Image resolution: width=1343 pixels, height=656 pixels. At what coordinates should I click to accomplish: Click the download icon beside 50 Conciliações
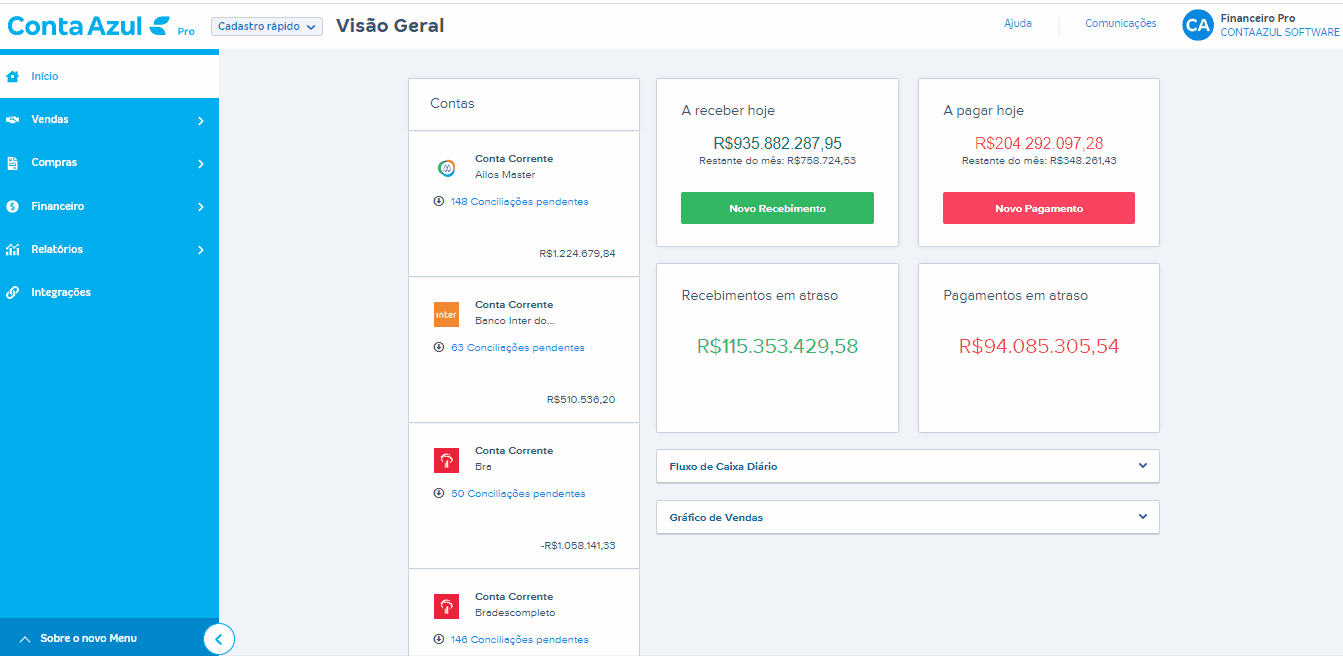(438, 493)
